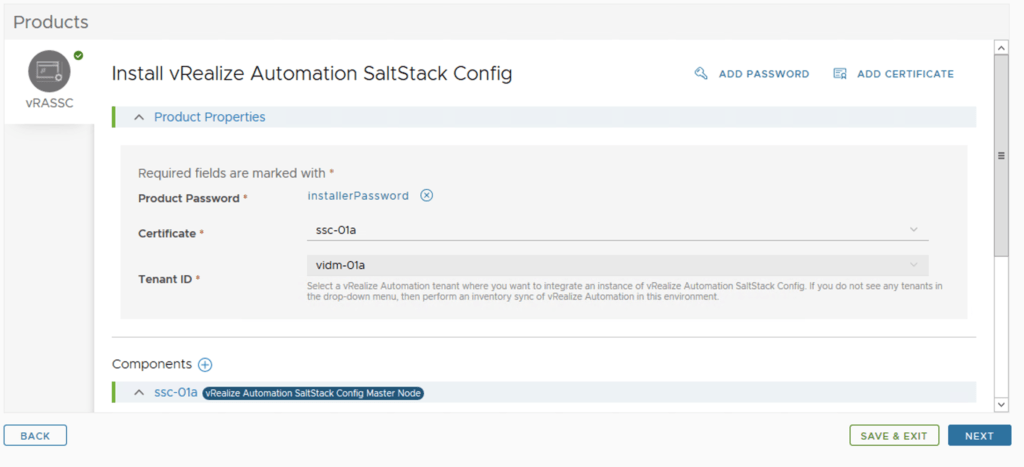
Task: Click the ADD CERTIFICATE text link
Action: tap(905, 74)
